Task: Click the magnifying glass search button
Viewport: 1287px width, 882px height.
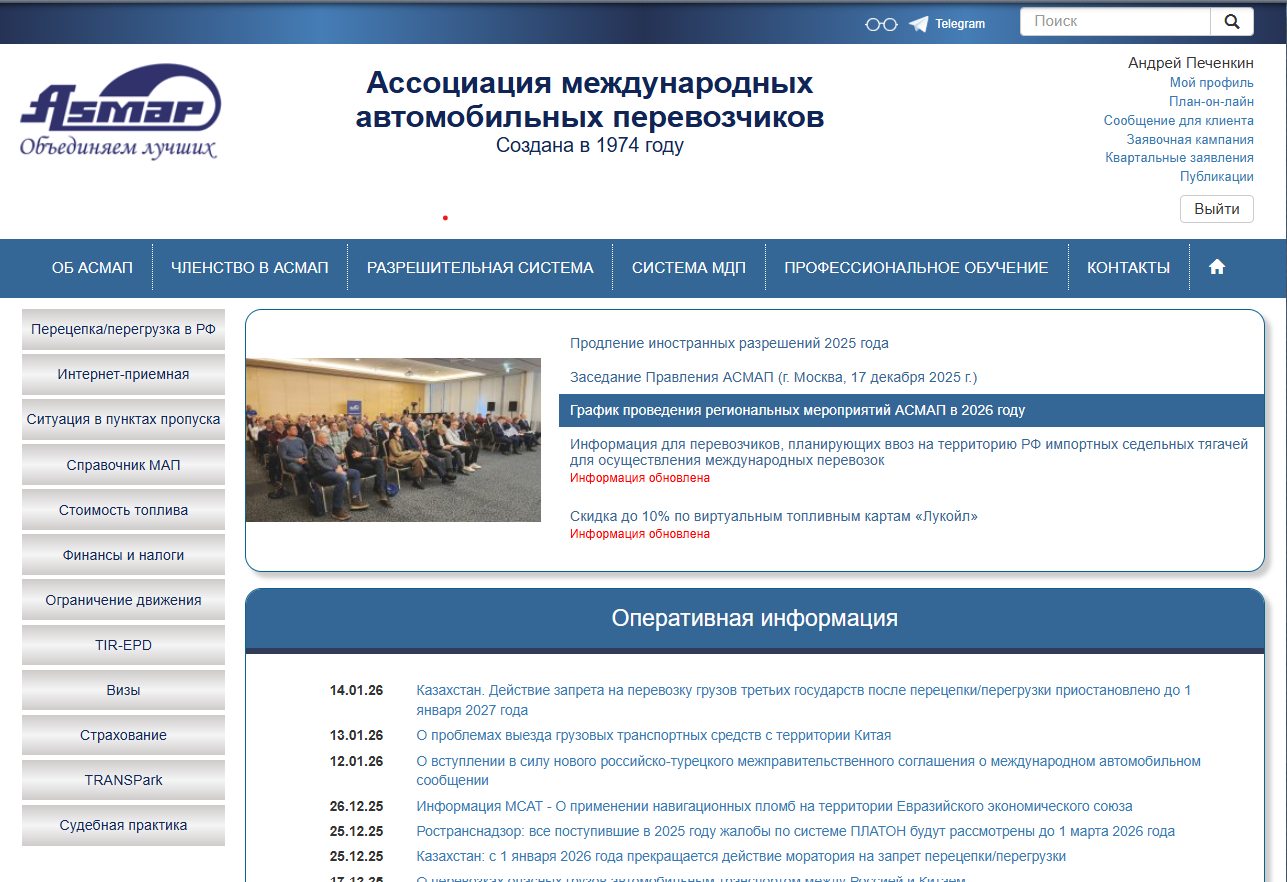Action: (1231, 21)
